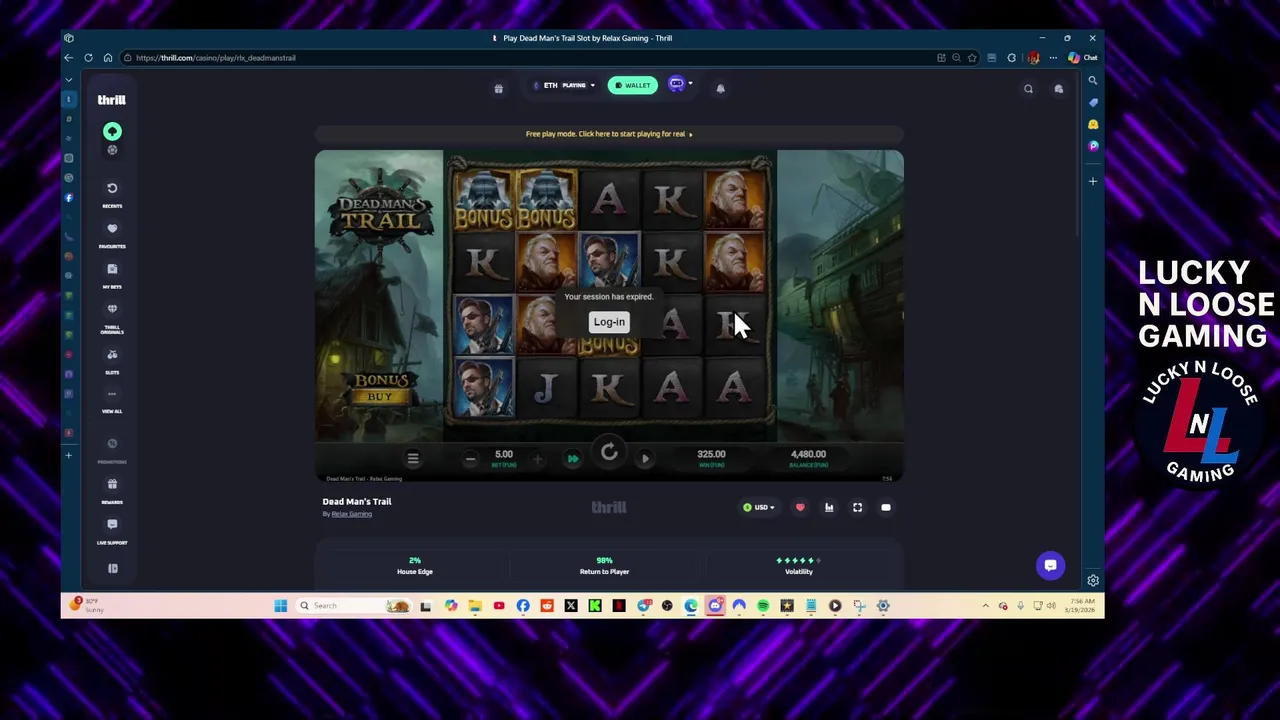
Task: Add a browser sidebar app with plus
Action: point(1093,182)
